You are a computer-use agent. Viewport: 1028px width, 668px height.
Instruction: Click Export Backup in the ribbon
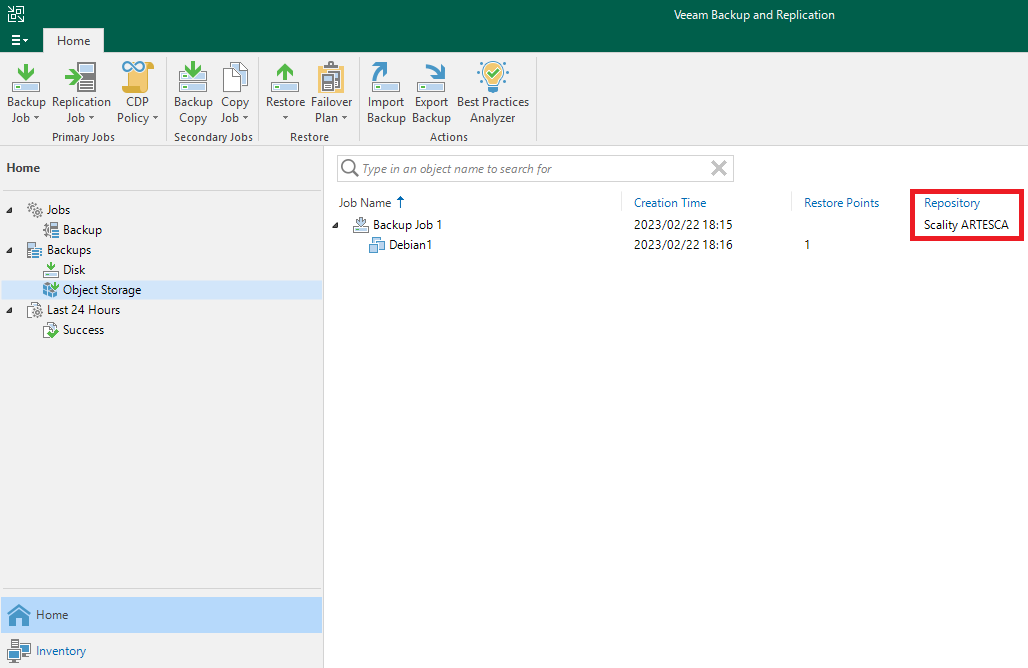(x=431, y=93)
